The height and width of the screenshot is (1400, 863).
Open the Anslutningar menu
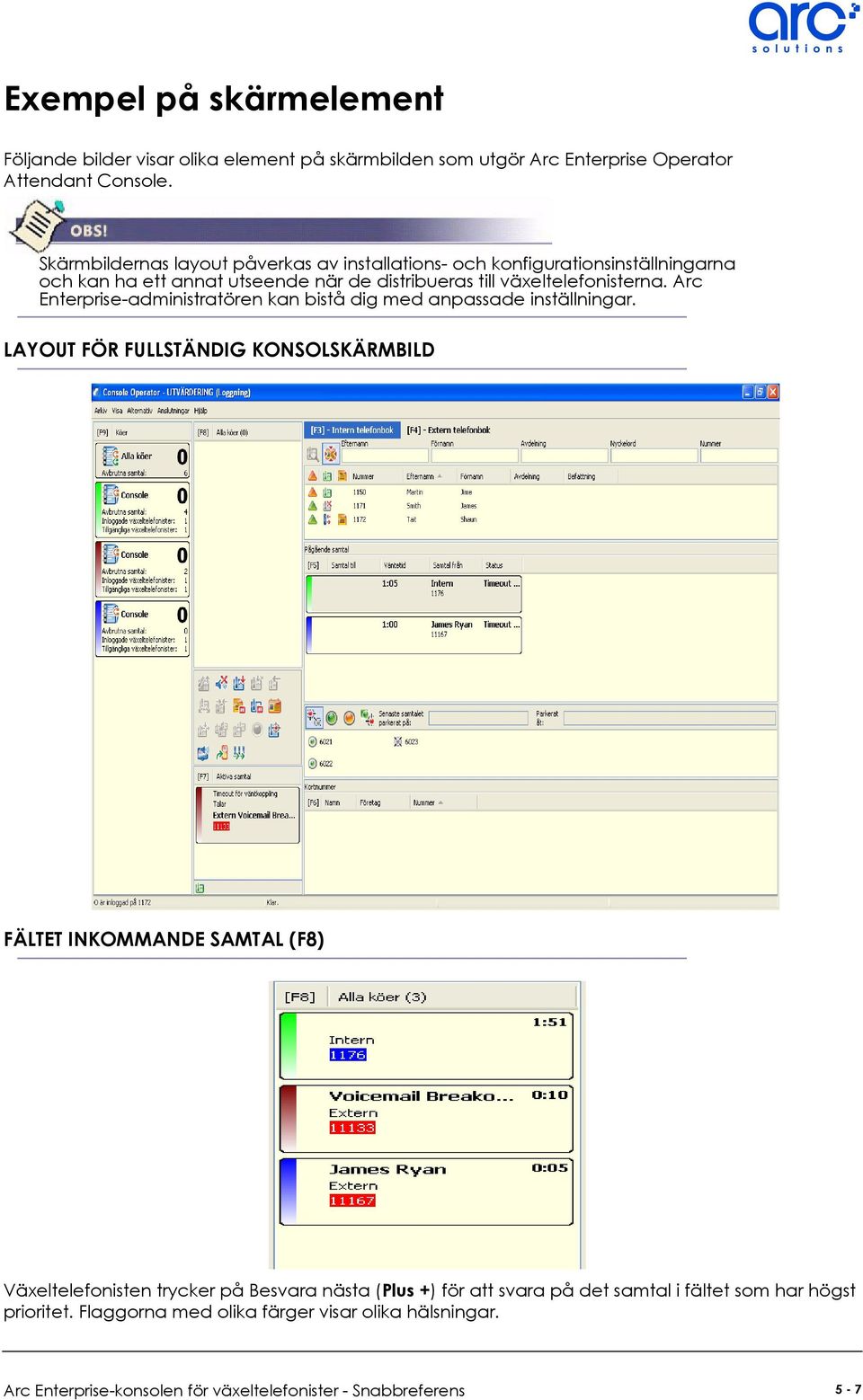173,411
